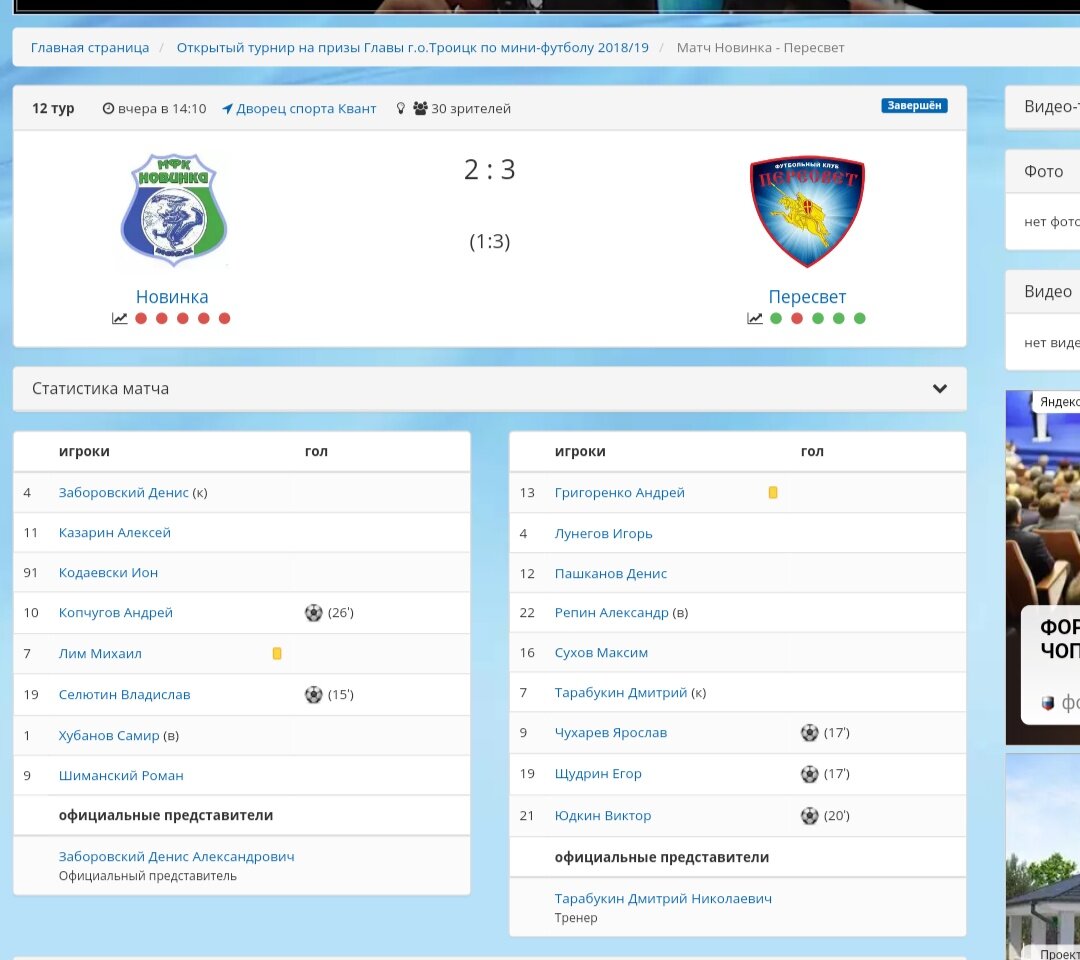Click the clock icon next to match time

point(108,108)
